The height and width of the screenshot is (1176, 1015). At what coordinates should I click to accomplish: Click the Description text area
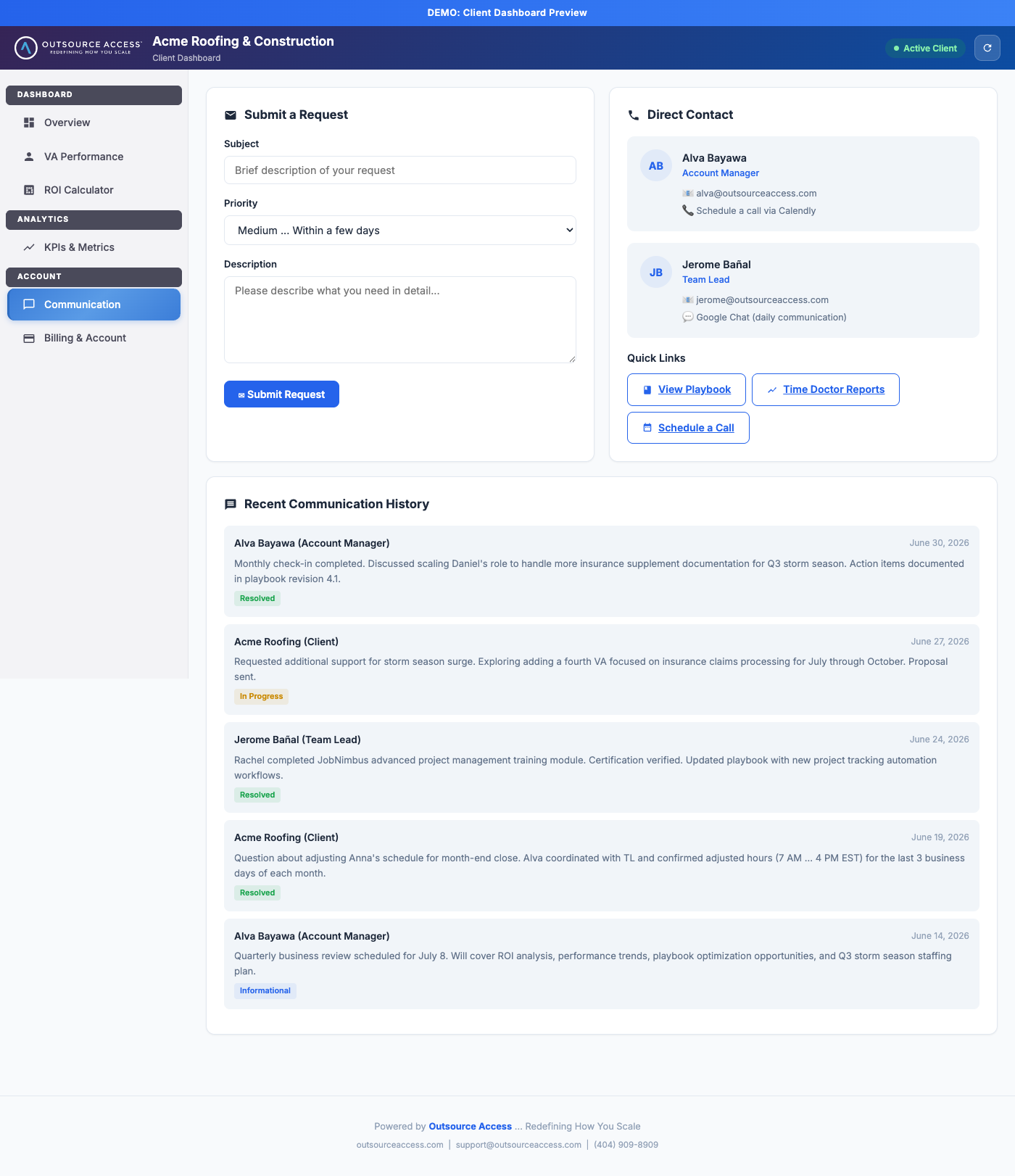(x=400, y=320)
